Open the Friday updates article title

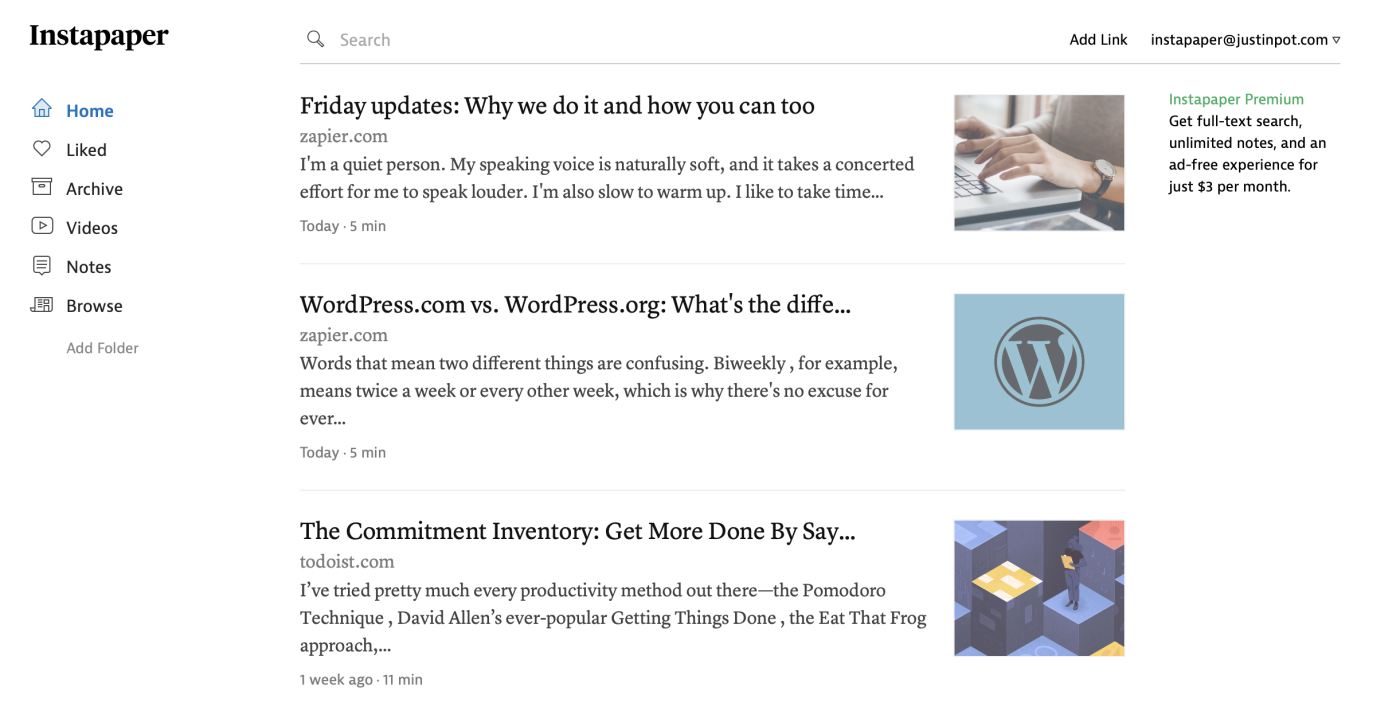[x=557, y=106]
